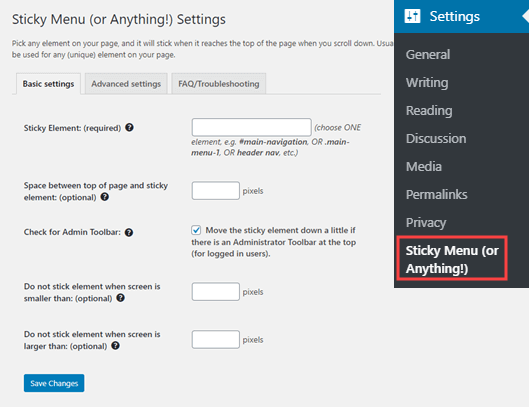Click the larger-than screen pixels field
The height and width of the screenshot is (407, 529).
(216, 340)
